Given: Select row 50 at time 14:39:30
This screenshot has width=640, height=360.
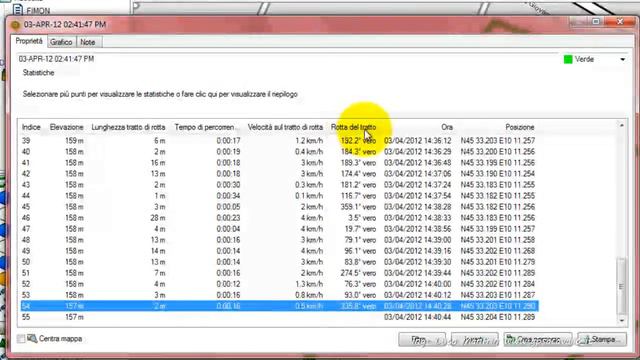Looking at the screenshot, I should click(x=280, y=262).
